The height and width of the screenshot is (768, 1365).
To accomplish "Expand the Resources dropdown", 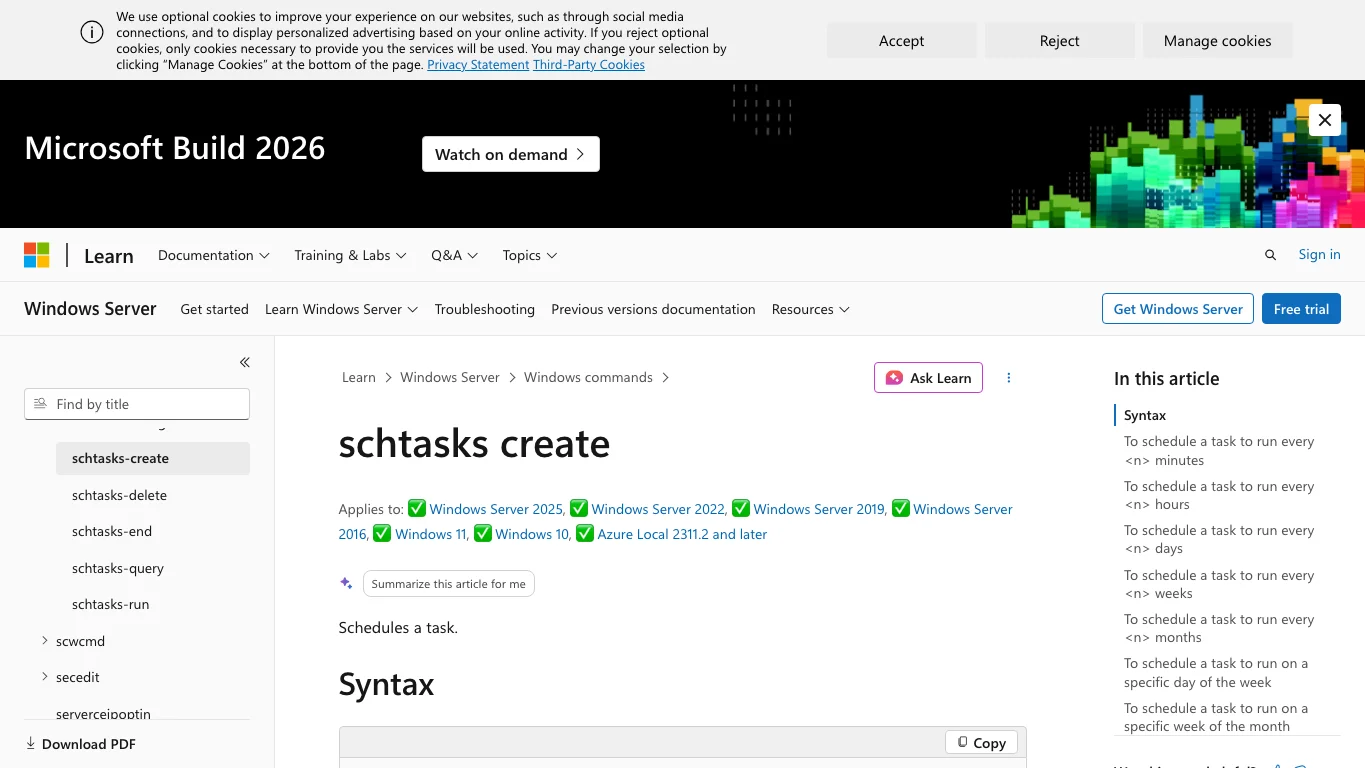I will [810, 309].
